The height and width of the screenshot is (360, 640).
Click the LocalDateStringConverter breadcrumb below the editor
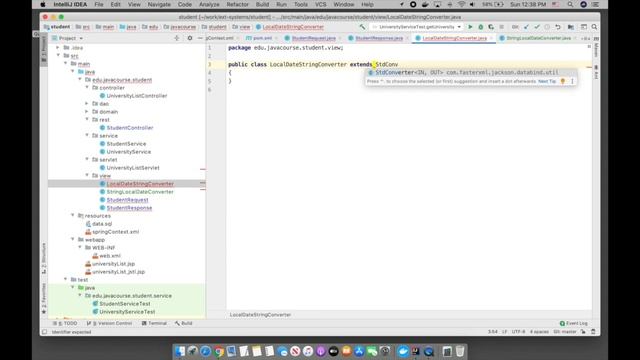click(260, 315)
